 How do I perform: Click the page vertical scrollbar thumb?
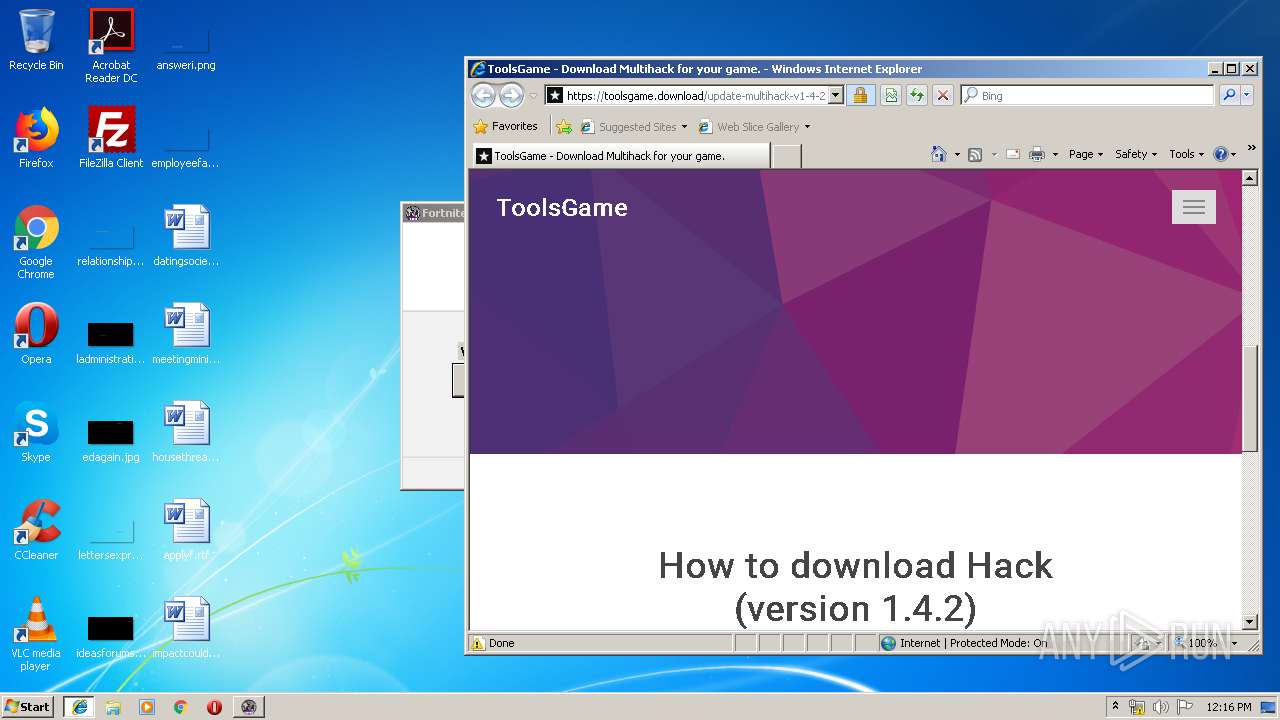pos(1249,398)
